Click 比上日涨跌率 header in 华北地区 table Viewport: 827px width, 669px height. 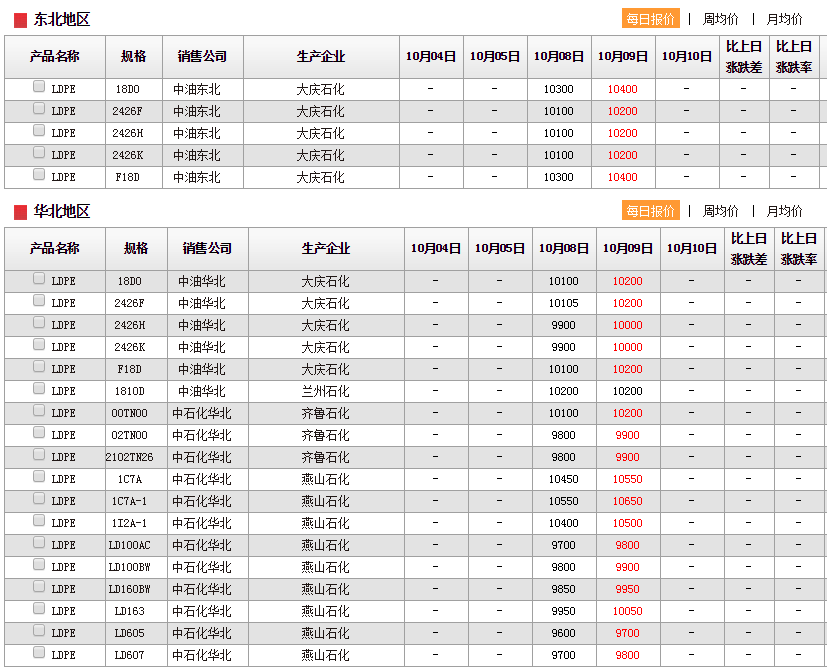click(x=799, y=249)
